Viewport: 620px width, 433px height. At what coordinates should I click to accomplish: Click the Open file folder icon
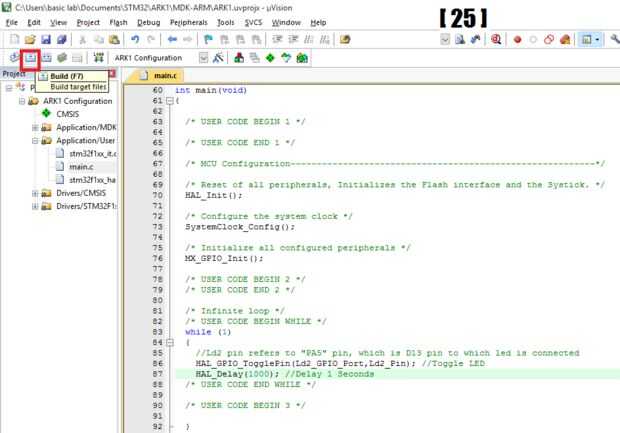click(30, 39)
